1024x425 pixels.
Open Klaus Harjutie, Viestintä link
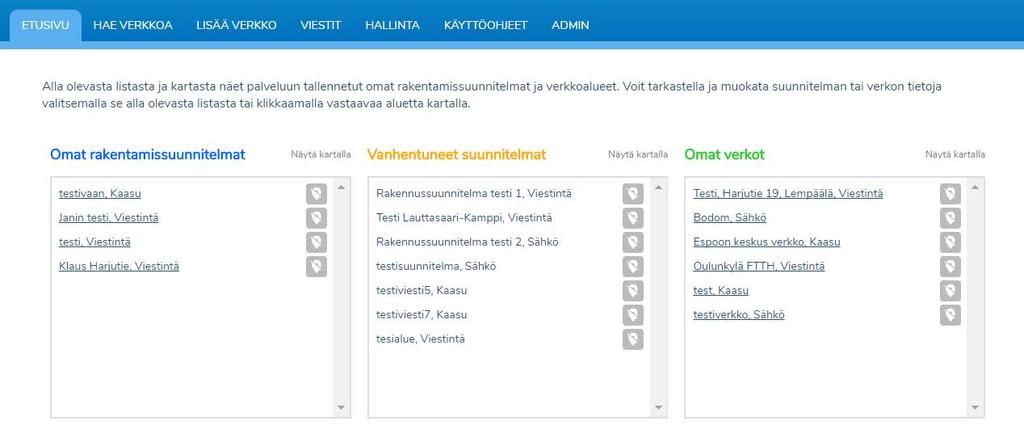pyautogui.click(x=119, y=266)
